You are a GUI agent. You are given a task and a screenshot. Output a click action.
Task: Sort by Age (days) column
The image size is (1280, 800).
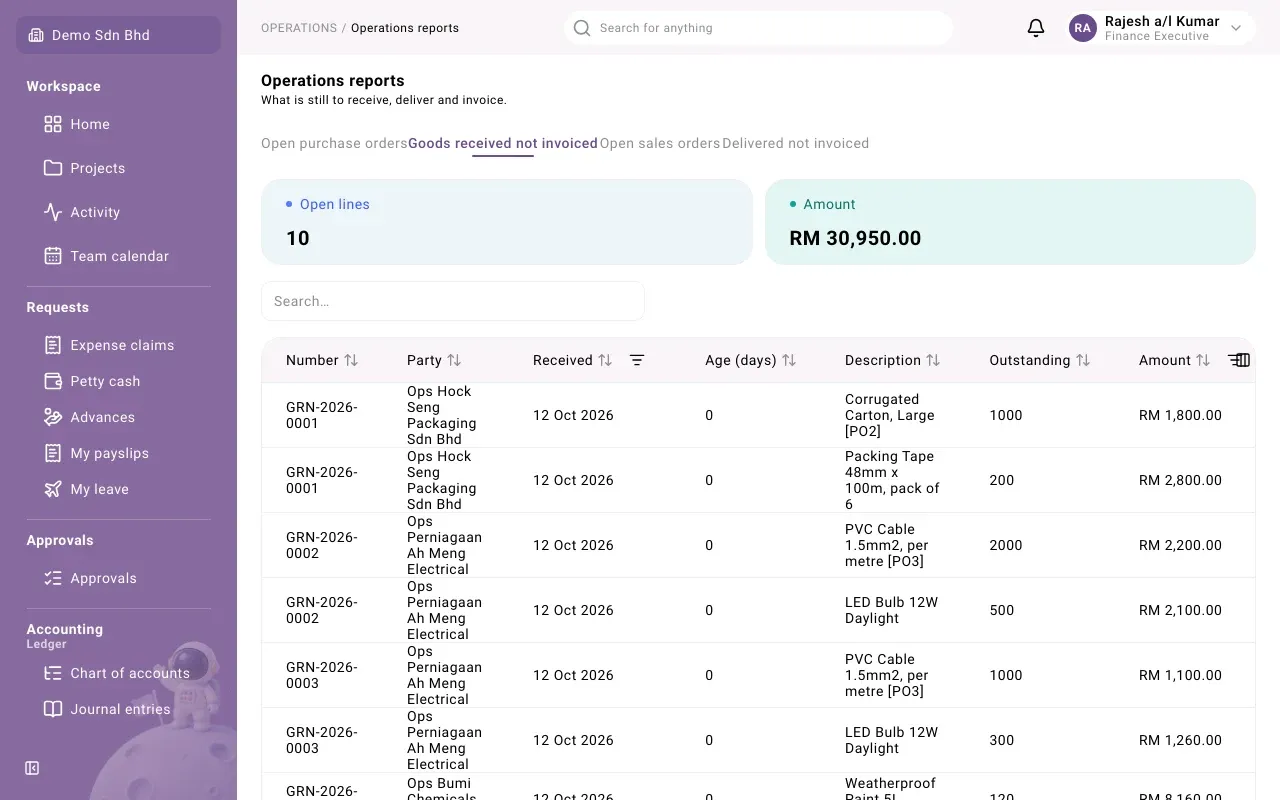(x=789, y=360)
